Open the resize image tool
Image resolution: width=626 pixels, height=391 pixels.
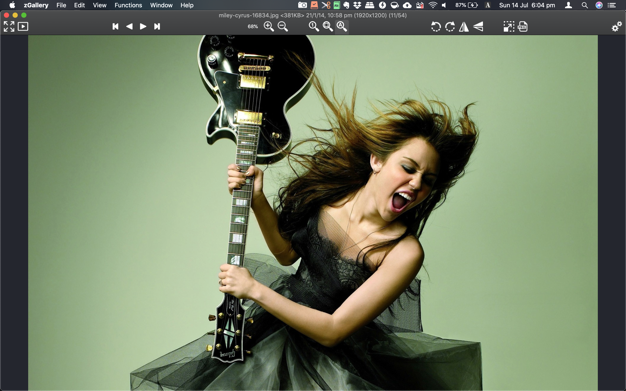point(509,27)
